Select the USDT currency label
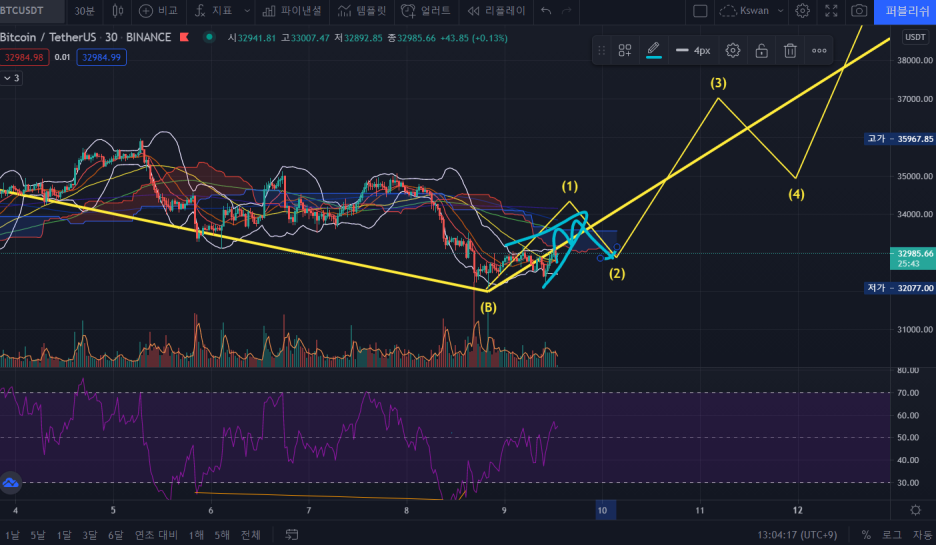The height and width of the screenshot is (545, 936). [915, 37]
